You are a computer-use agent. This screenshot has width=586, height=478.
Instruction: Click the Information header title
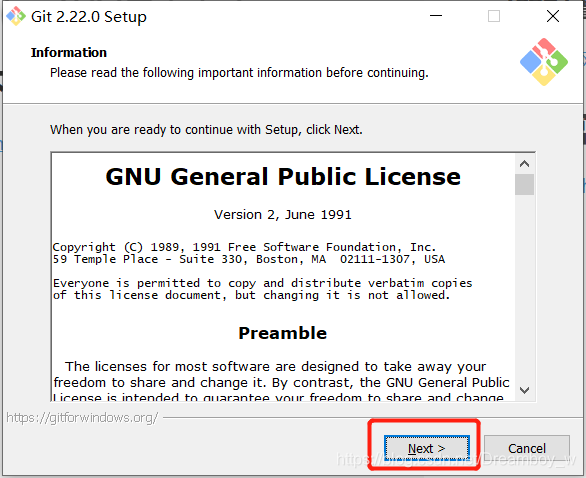pos(69,52)
